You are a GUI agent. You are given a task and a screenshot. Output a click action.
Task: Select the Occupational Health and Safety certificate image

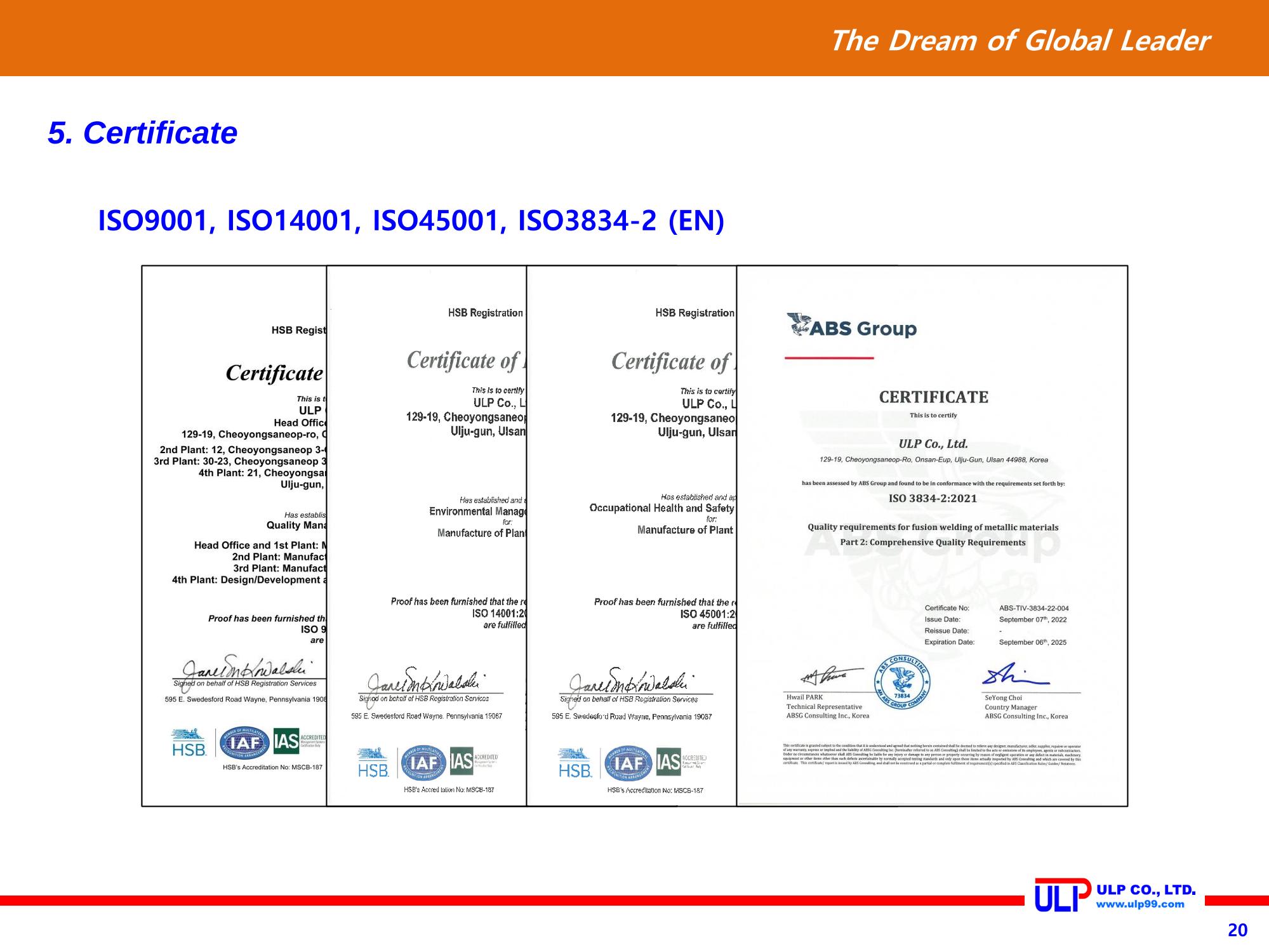pos(632,536)
